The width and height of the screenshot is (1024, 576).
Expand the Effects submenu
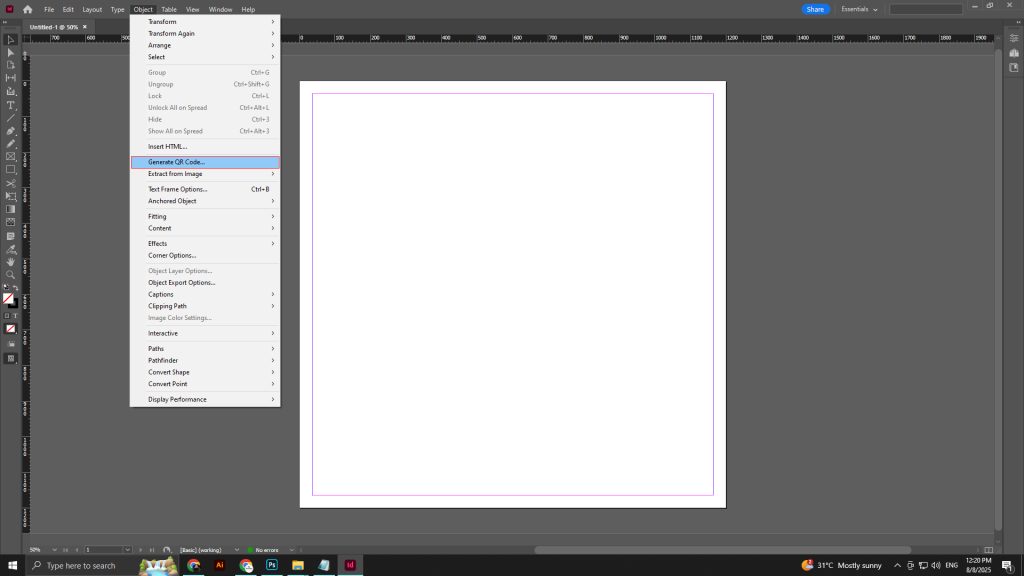pos(157,243)
